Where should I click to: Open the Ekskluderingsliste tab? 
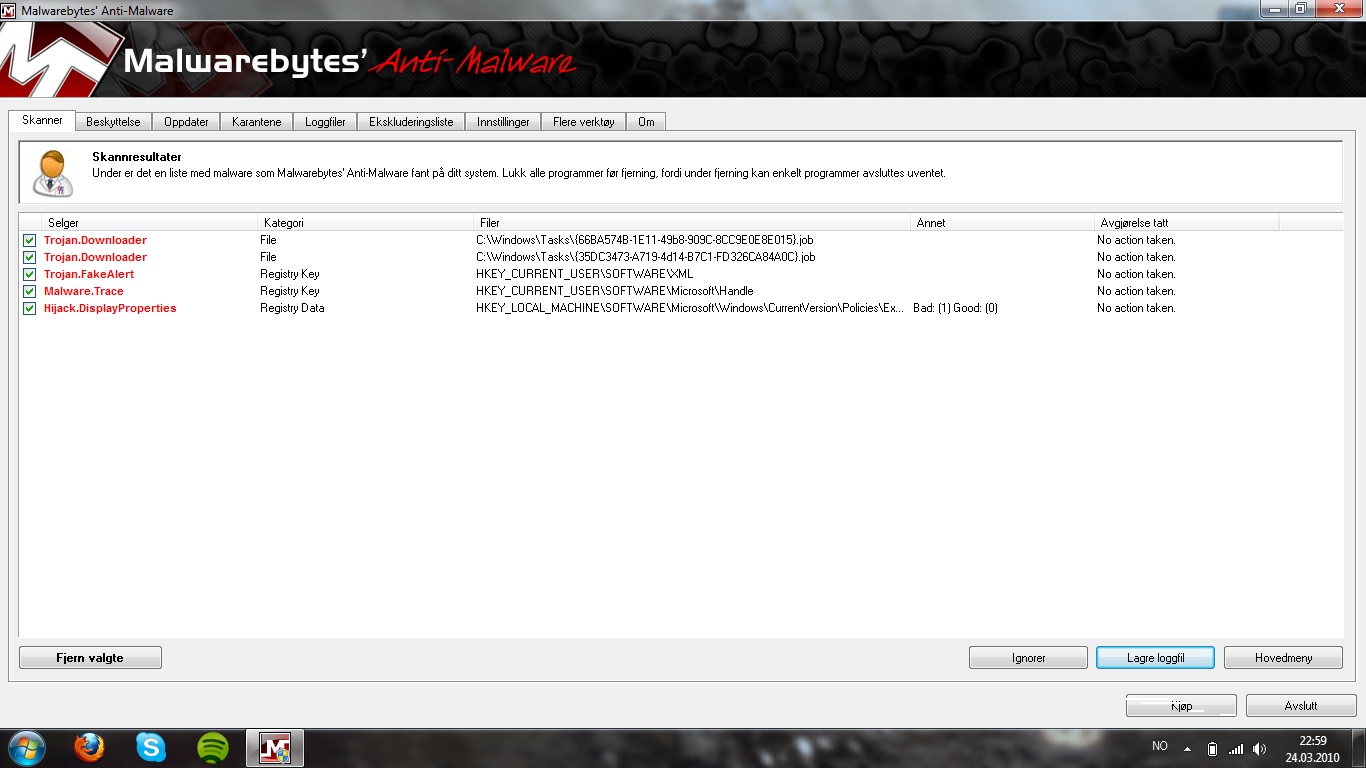[x=411, y=122]
